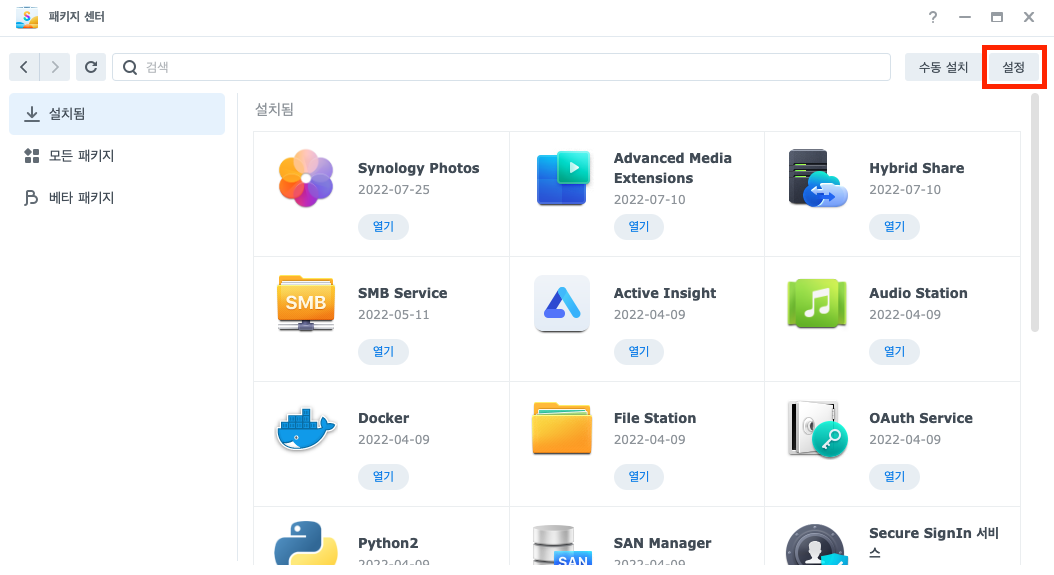Viewport: 1054px width, 575px height.
Task: Click the vertical scrollbar thumb
Action: click(1035, 213)
